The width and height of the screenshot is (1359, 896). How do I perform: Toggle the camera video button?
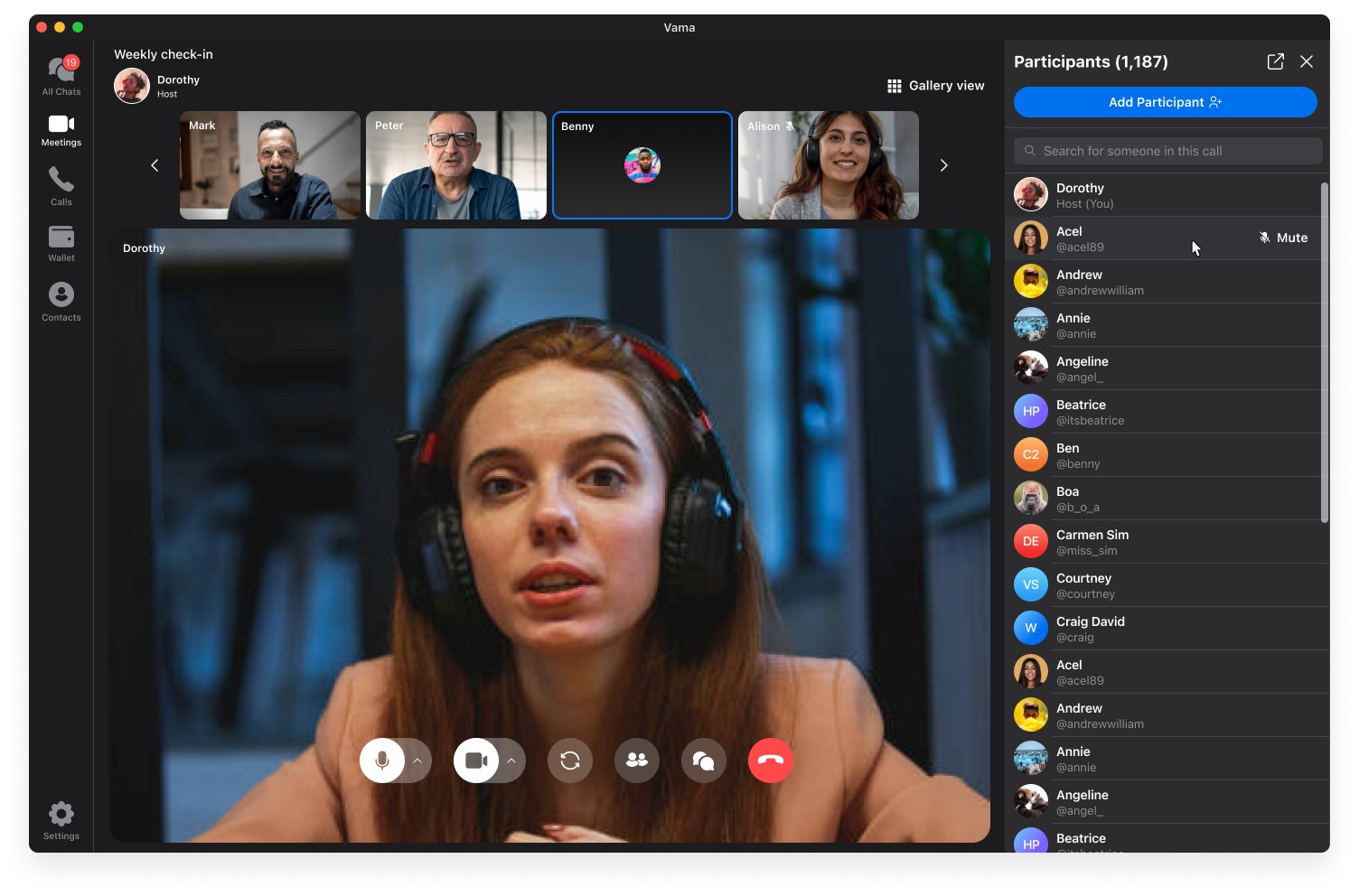point(476,761)
